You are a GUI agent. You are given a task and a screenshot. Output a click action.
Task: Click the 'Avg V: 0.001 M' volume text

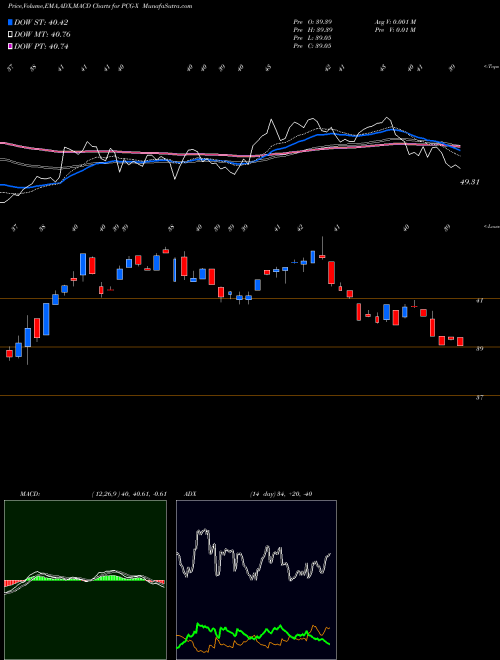(x=394, y=22)
